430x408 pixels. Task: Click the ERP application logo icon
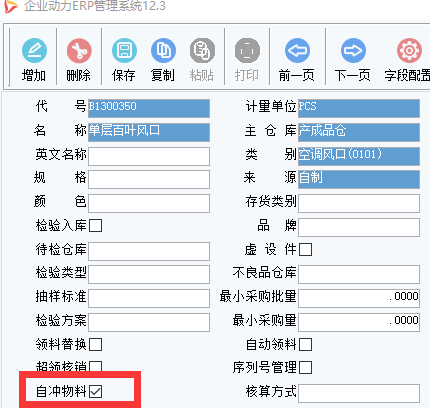[x=10, y=6]
